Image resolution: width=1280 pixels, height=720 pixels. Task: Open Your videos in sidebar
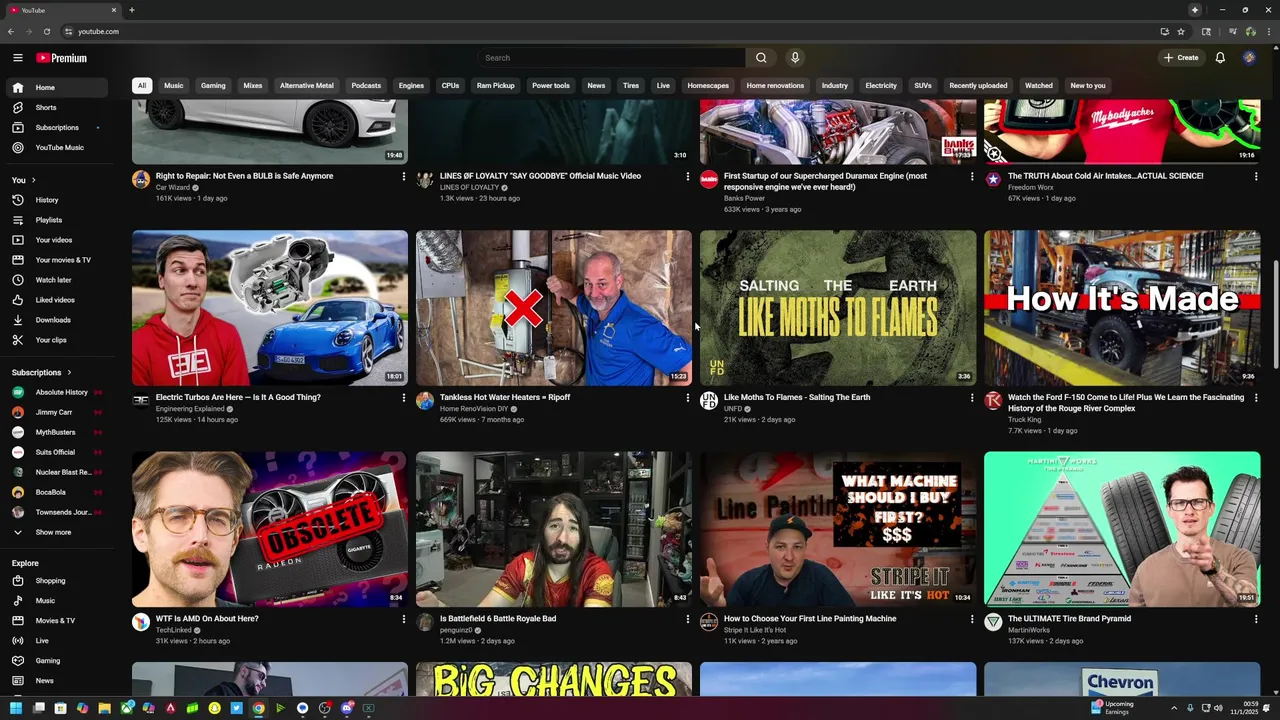56,240
